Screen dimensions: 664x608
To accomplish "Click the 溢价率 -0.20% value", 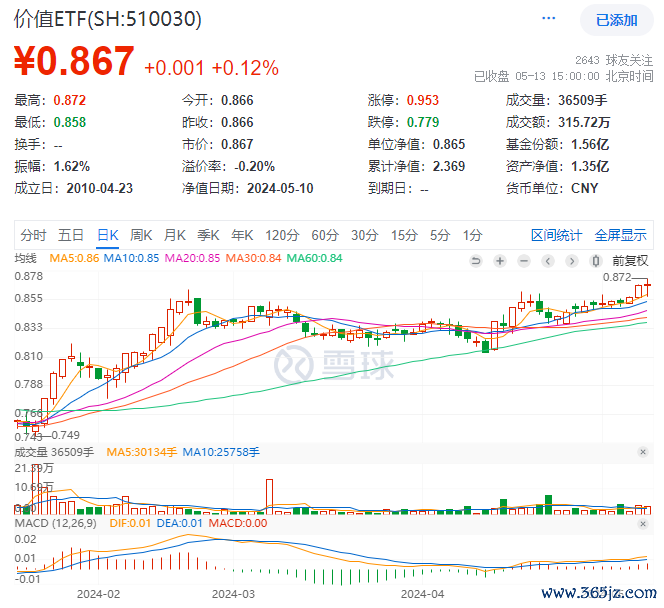I will 254,166.
